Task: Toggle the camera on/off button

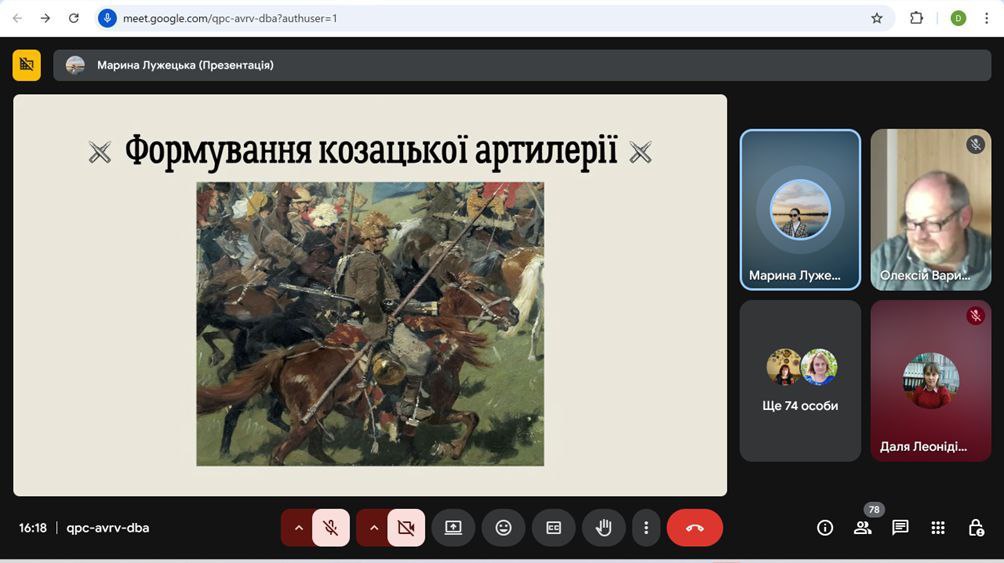Action: coord(406,528)
